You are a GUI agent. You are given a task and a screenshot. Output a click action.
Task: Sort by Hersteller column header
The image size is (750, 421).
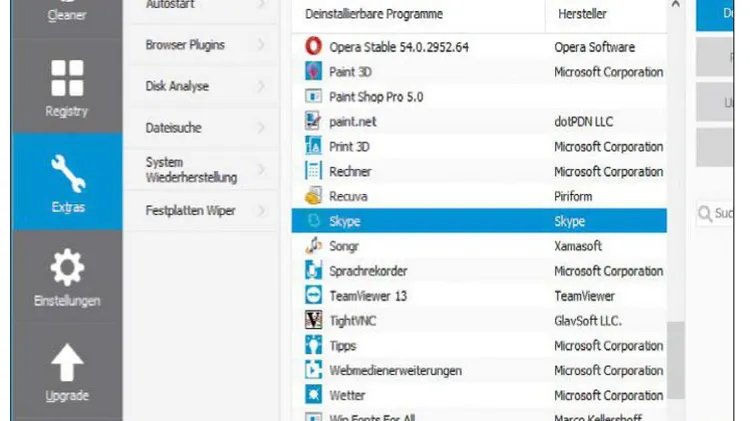pyautogui.click(x=606, y=14)
